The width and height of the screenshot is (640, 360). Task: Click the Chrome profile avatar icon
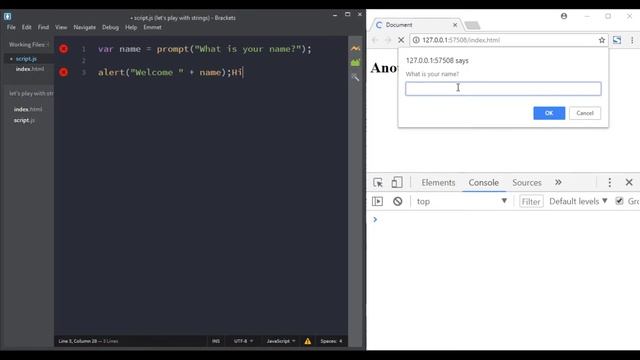tap(564, 16)
